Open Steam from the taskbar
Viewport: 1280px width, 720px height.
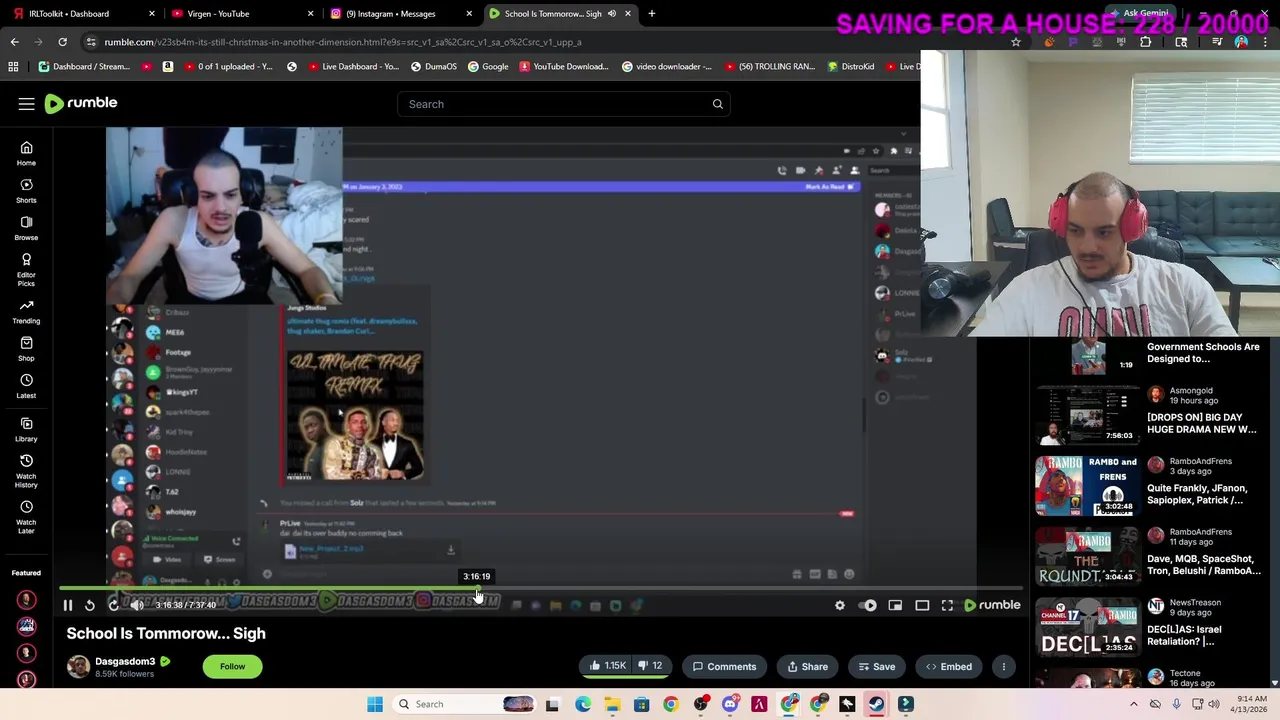(876, 704)
